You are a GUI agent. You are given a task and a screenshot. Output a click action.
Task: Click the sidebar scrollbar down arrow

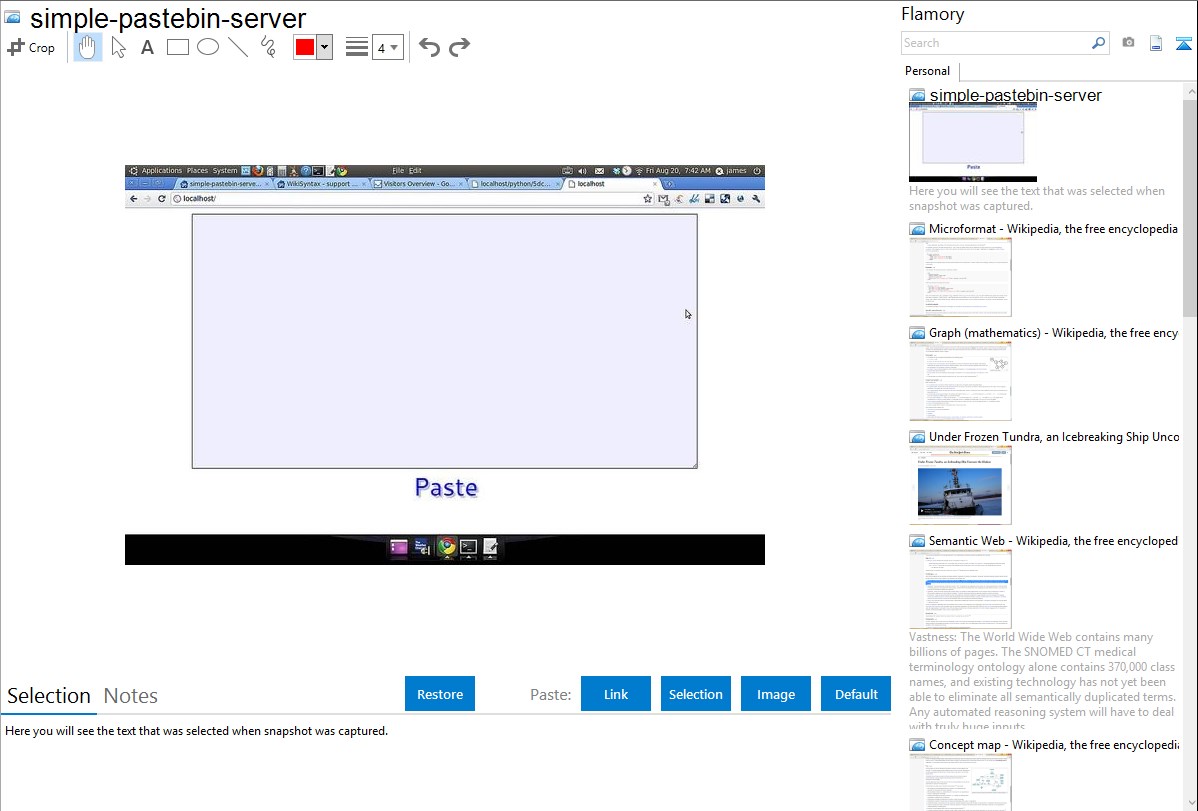(x=1191, y=803)
